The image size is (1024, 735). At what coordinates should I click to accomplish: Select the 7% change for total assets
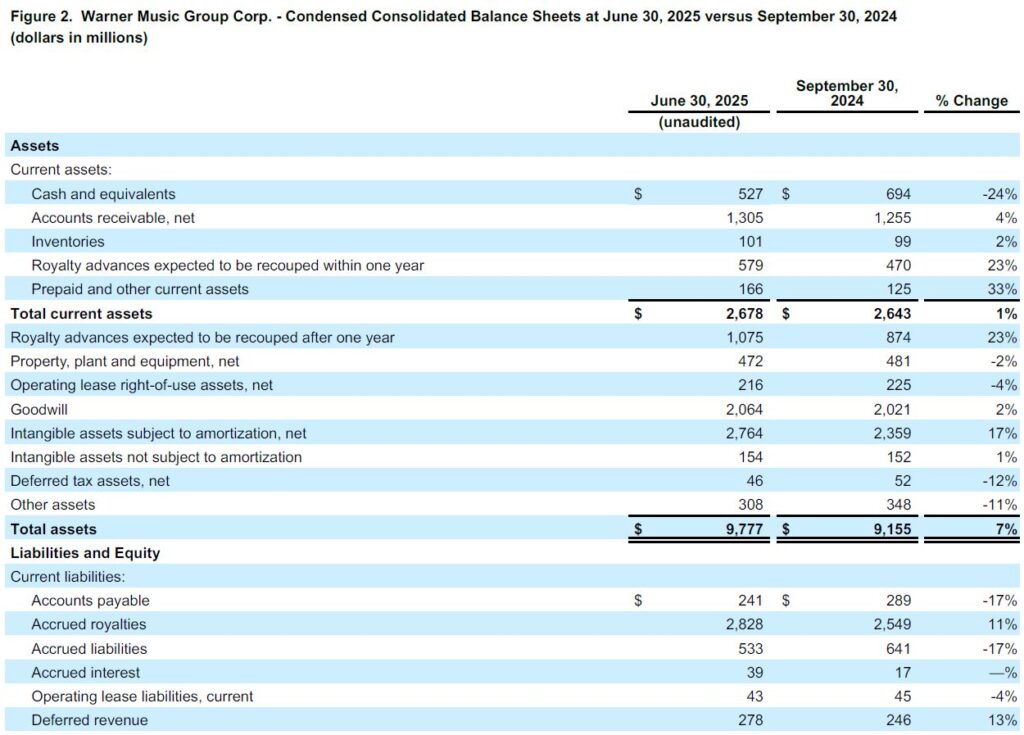point(1006,529)
